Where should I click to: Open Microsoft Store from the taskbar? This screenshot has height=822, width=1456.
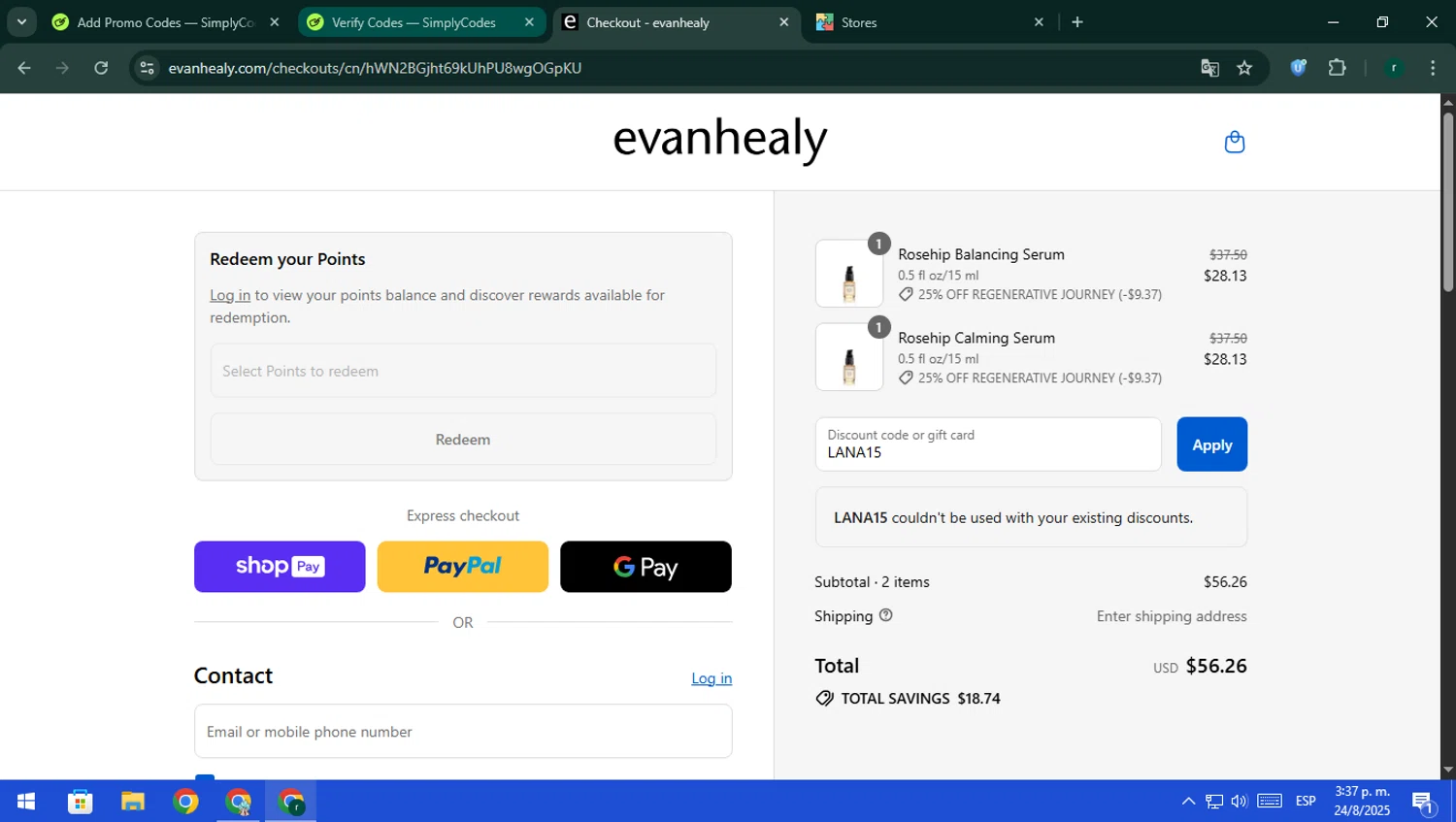[80, 802]
